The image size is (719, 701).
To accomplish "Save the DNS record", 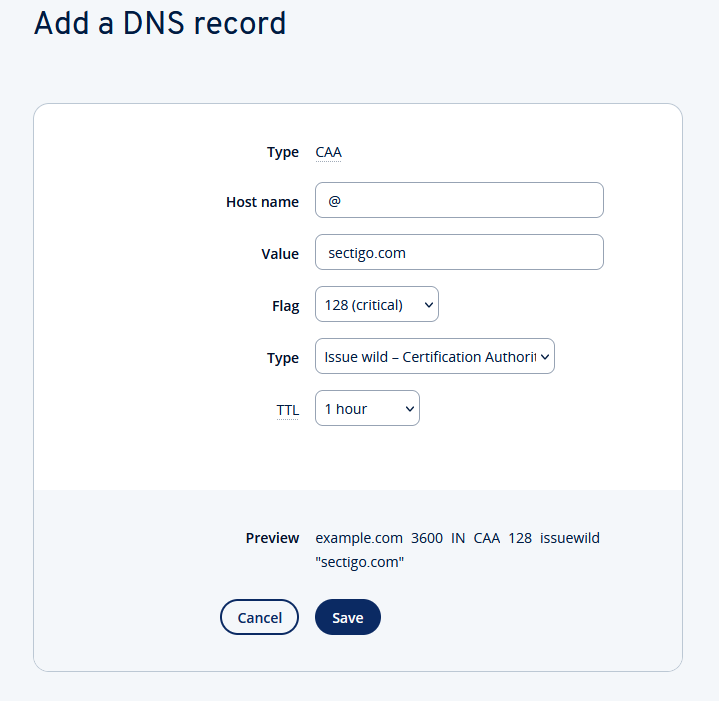I will pos(347,618).
